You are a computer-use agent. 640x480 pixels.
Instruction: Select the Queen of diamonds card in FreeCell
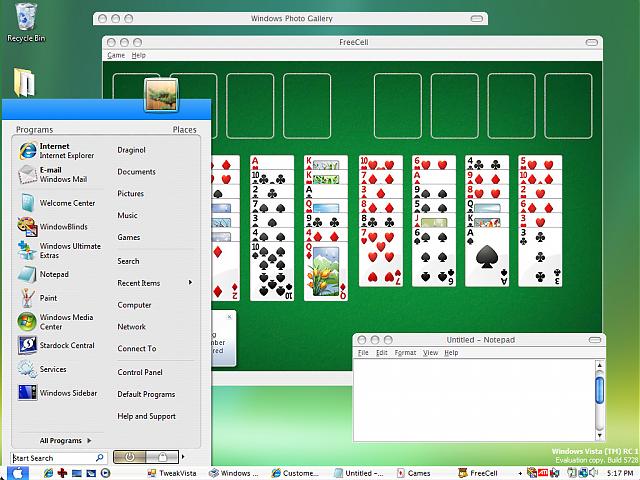click(326, 271)
